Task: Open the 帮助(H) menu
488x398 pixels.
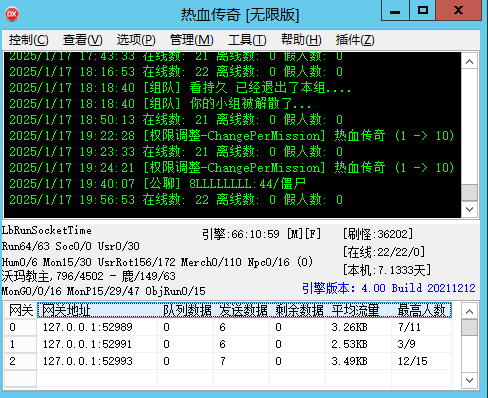Action: (301, 40)
